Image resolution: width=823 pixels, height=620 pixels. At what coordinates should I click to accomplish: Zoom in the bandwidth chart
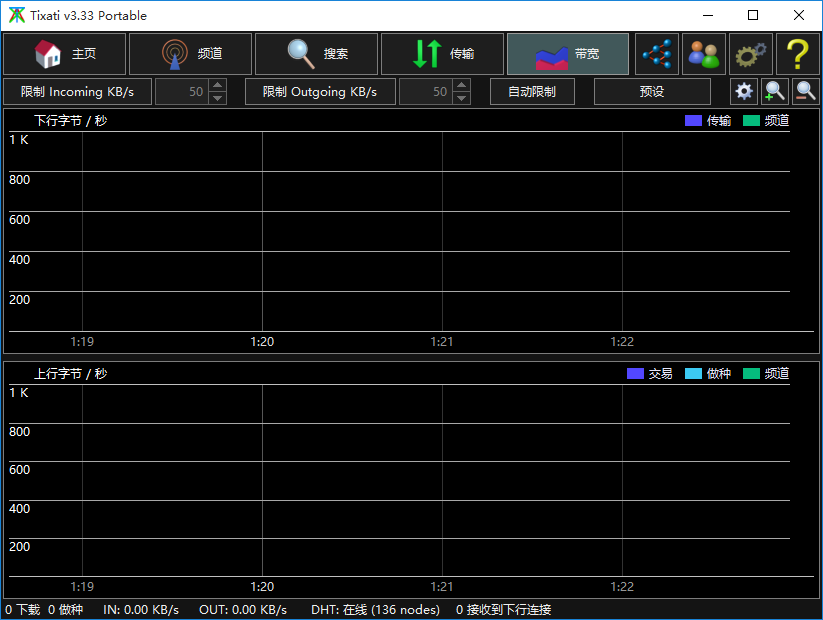775,91
